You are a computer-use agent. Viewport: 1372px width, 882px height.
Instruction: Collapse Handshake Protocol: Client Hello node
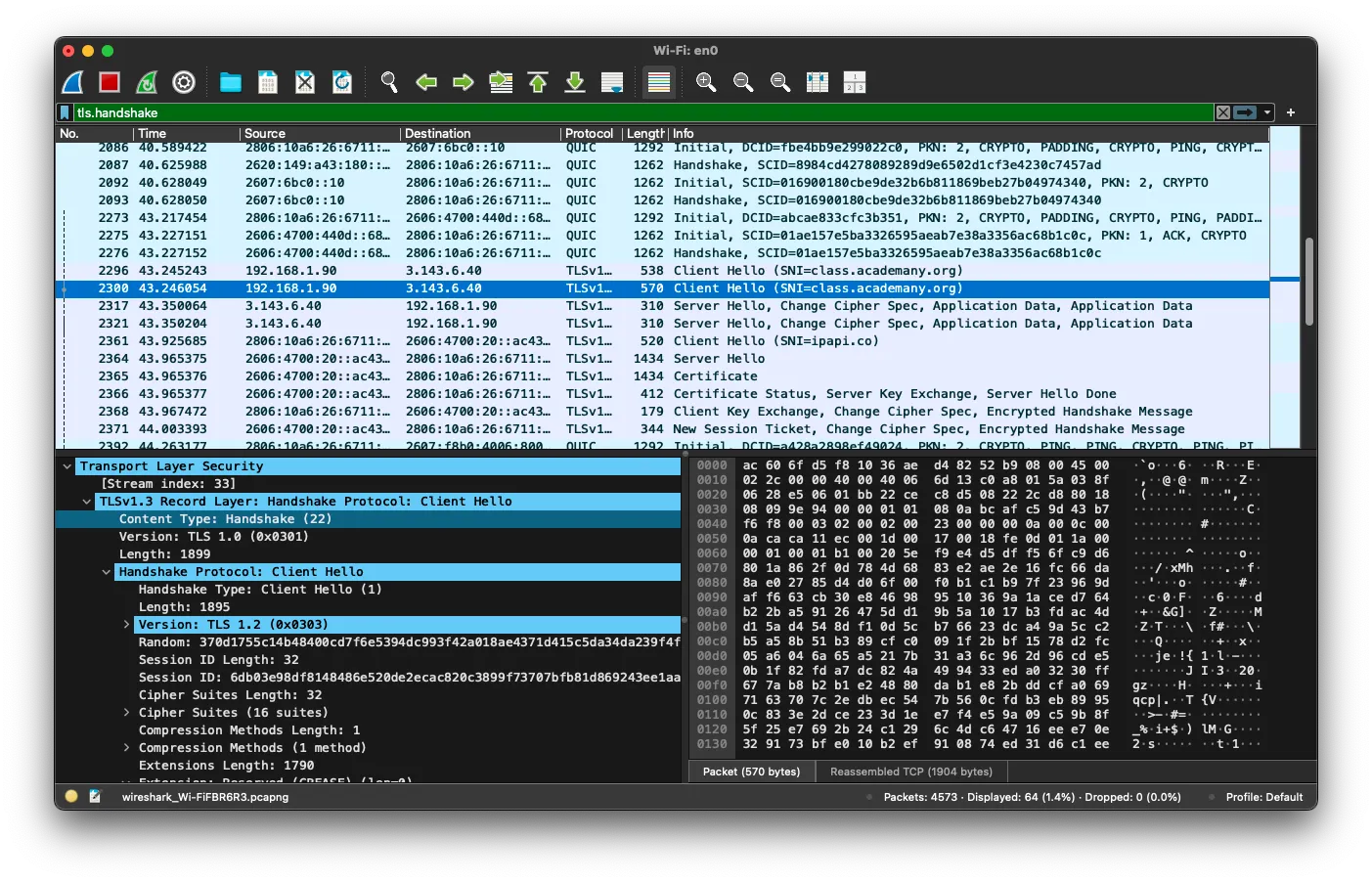107,572
